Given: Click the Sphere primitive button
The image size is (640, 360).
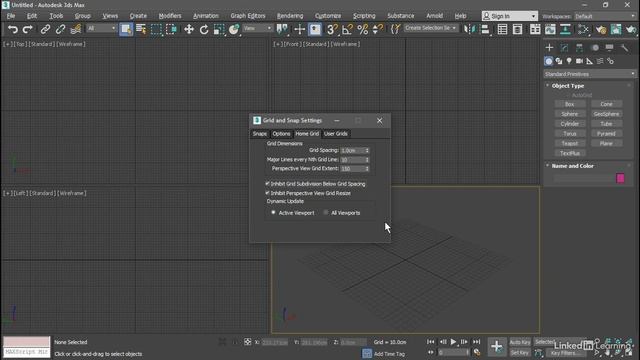Looking at the screenshot, I should tap(569, 114).
